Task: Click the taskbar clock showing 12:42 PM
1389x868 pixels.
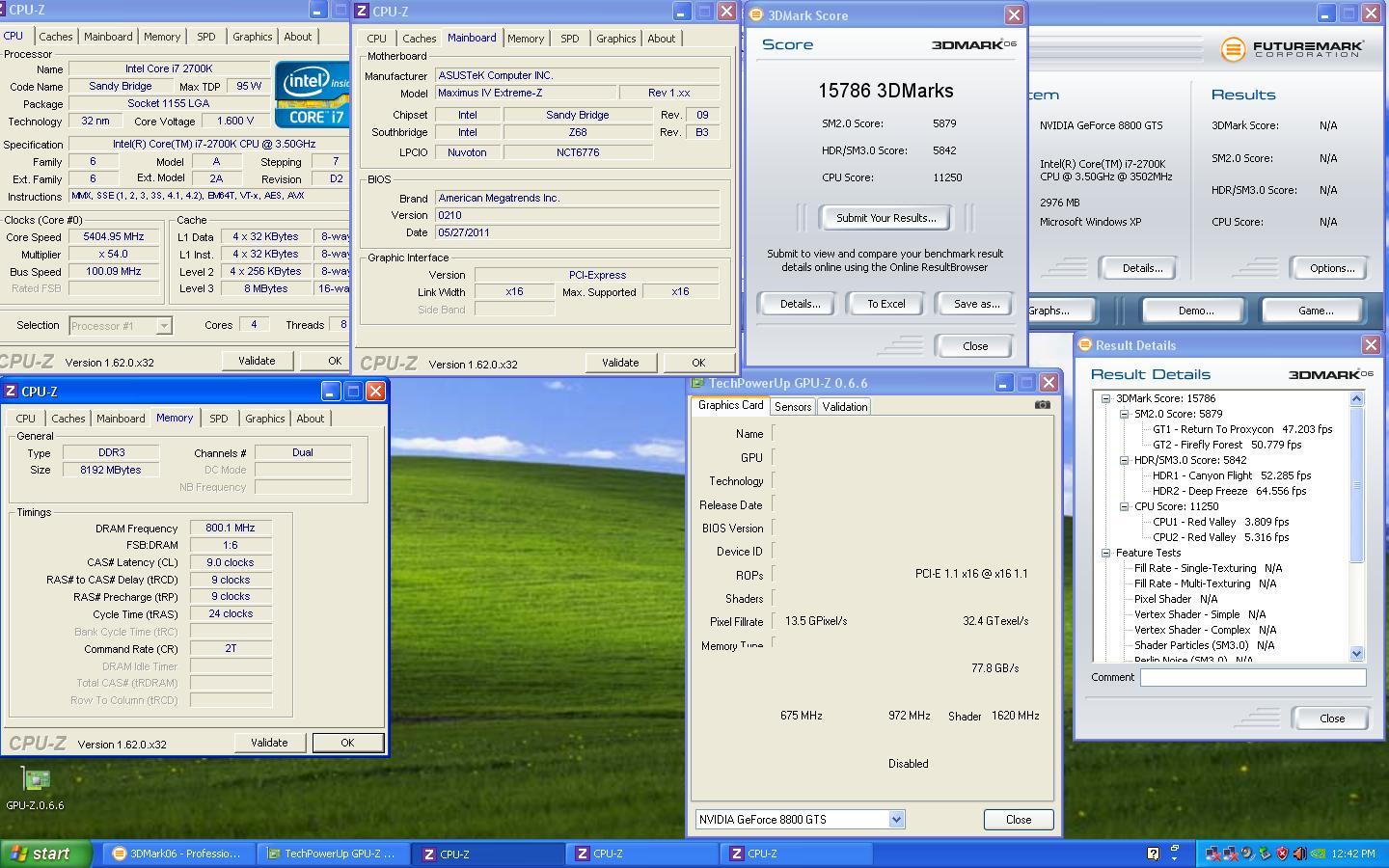Action: 1352,854
